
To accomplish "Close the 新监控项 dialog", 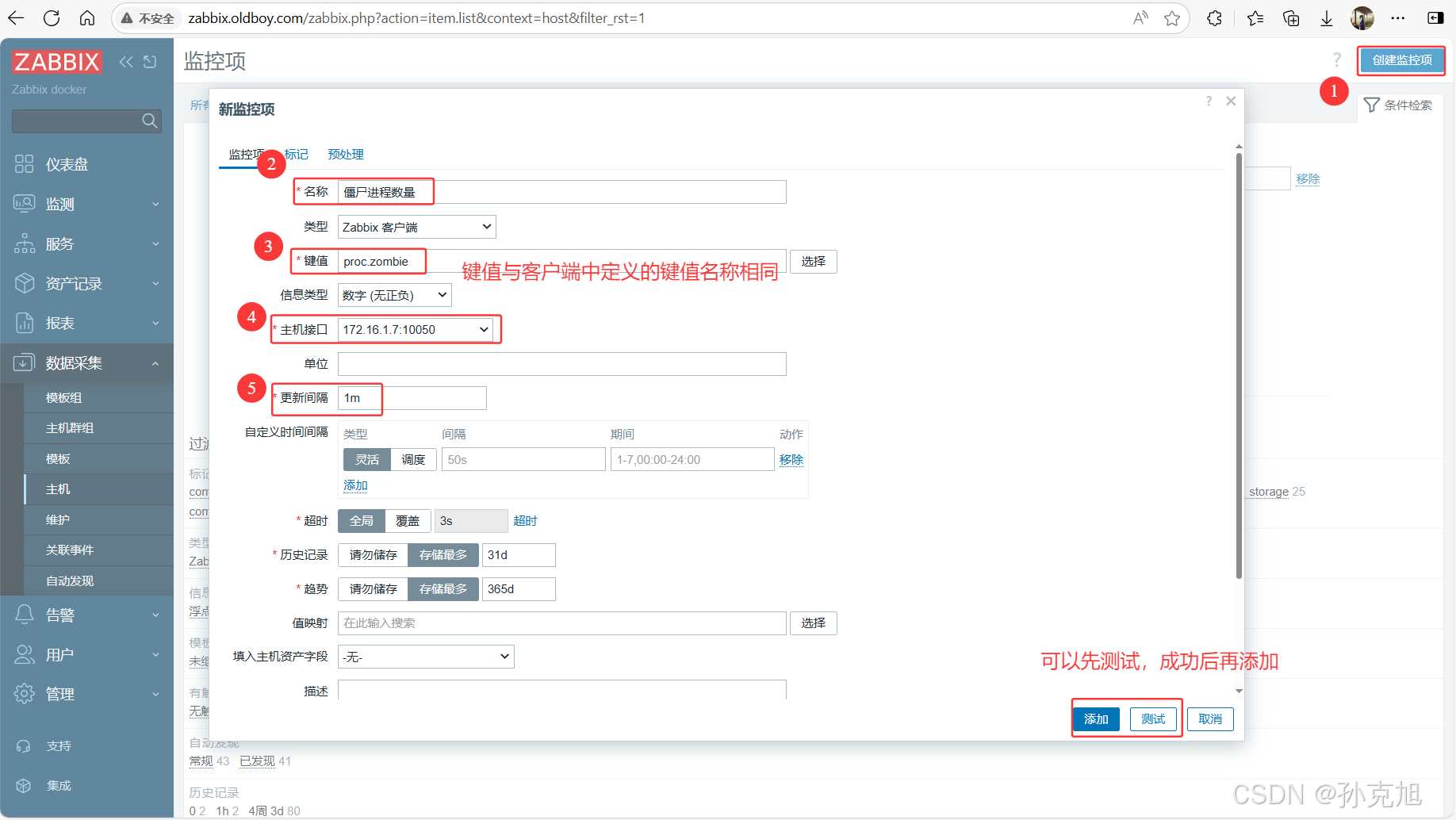I will point(1231,101).
